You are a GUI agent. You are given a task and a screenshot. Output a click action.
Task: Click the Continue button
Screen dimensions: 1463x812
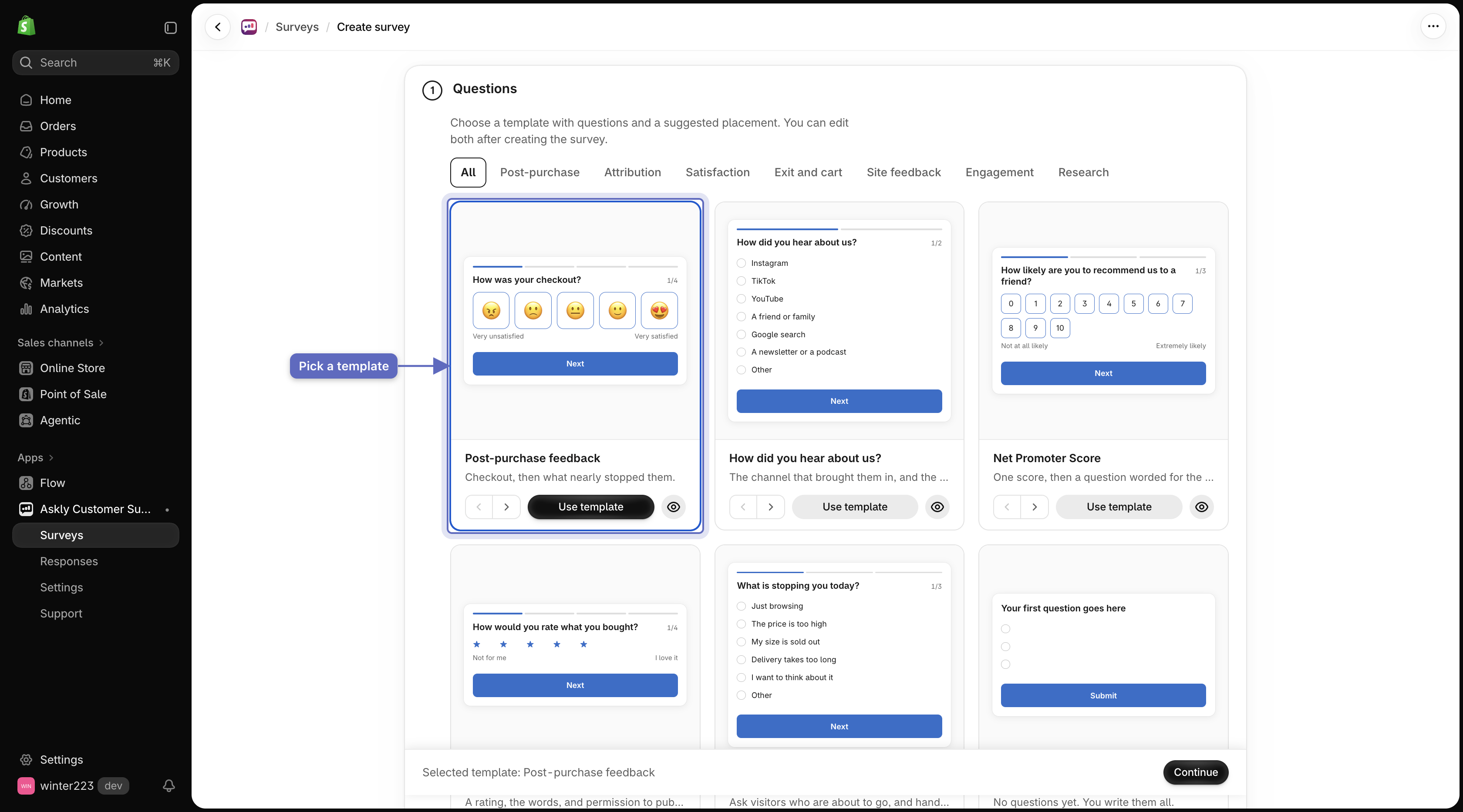coord(1196,772)
